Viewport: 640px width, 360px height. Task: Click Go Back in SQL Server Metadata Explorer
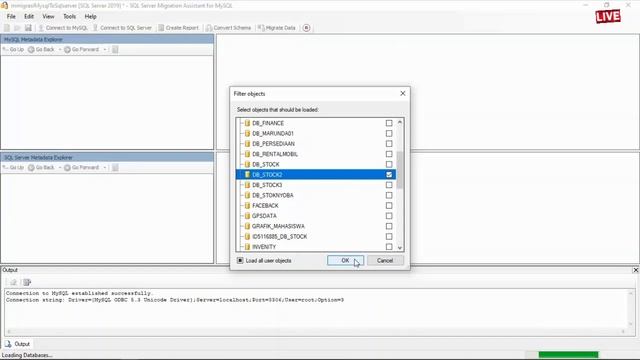(x=41, y=168)
